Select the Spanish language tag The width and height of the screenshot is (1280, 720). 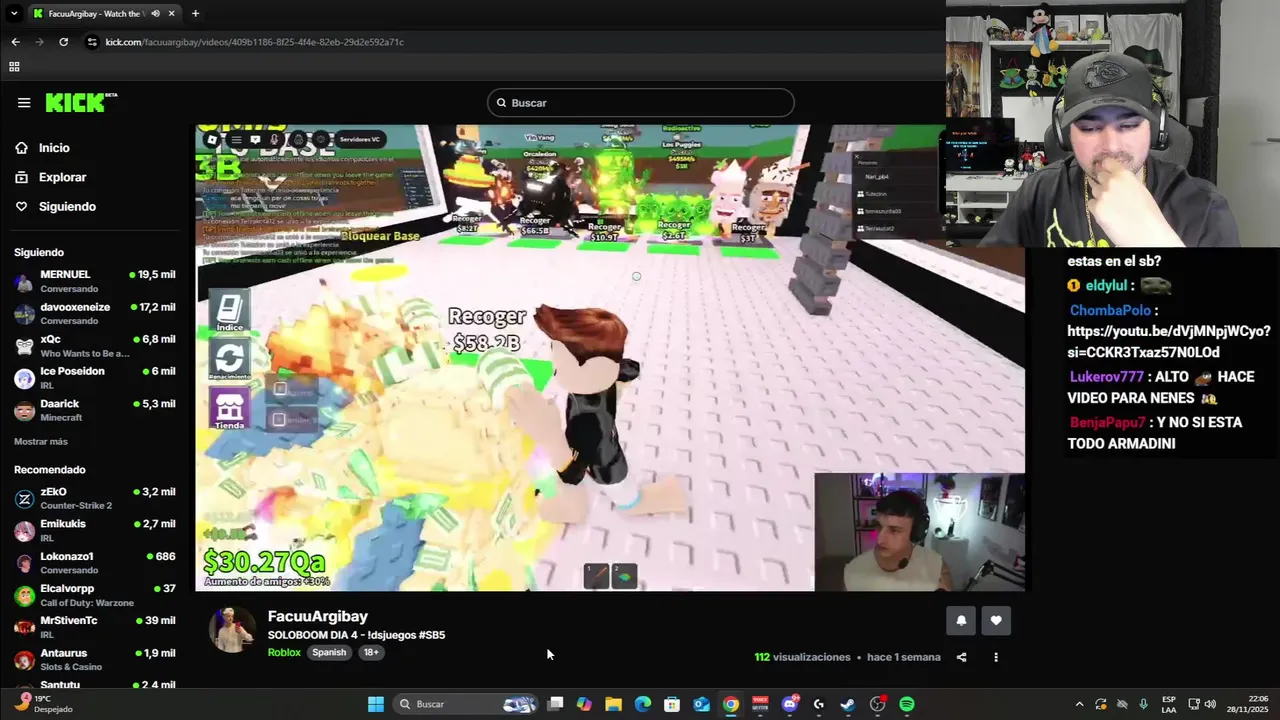tap(329, 652)
